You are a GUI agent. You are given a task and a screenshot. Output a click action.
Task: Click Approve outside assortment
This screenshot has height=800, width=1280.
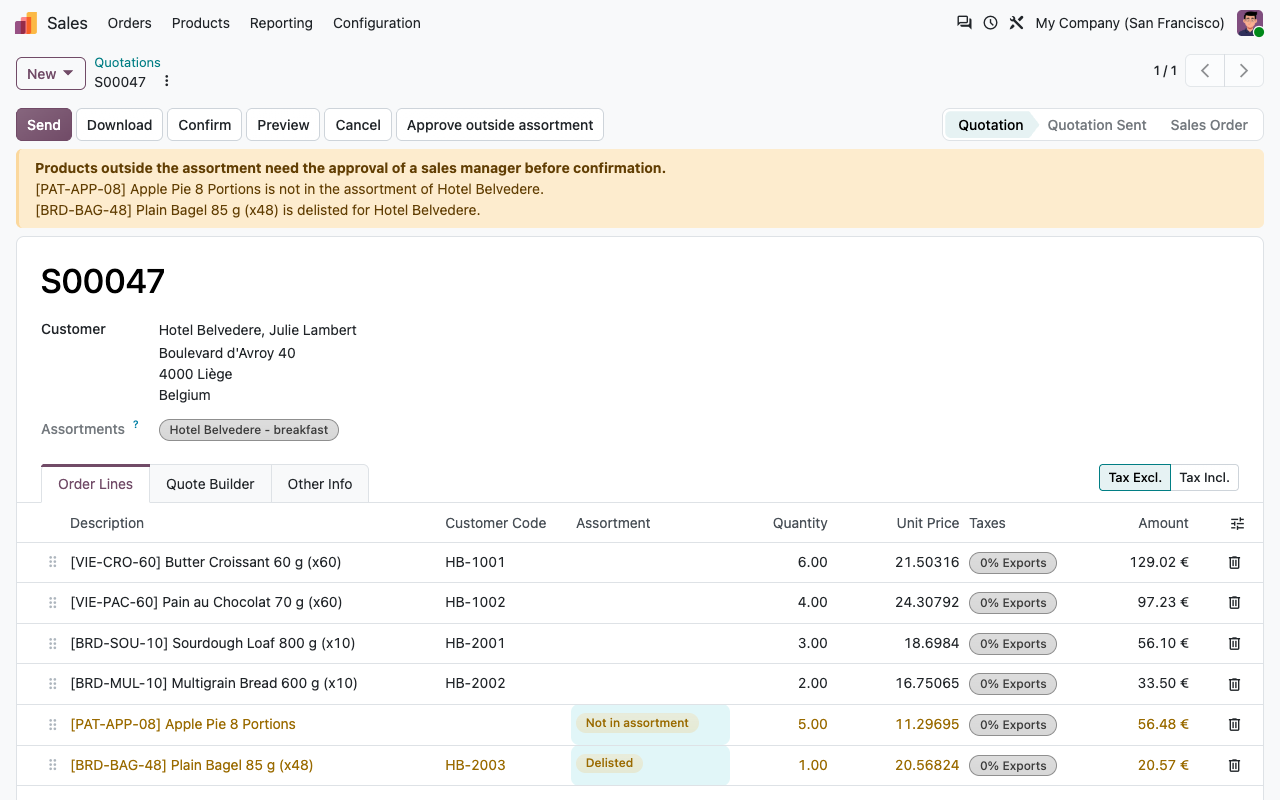tap(500, 125)
